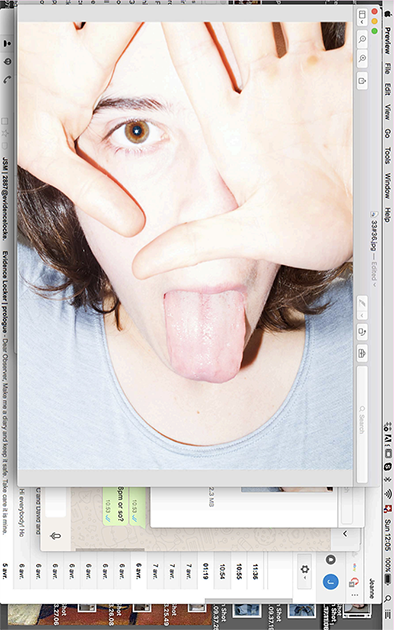Image resolution: width=394 pixels, height=630 pixels.
Task: Click the Rotate icon in Preview toolbar
Action: pos(362,332)
